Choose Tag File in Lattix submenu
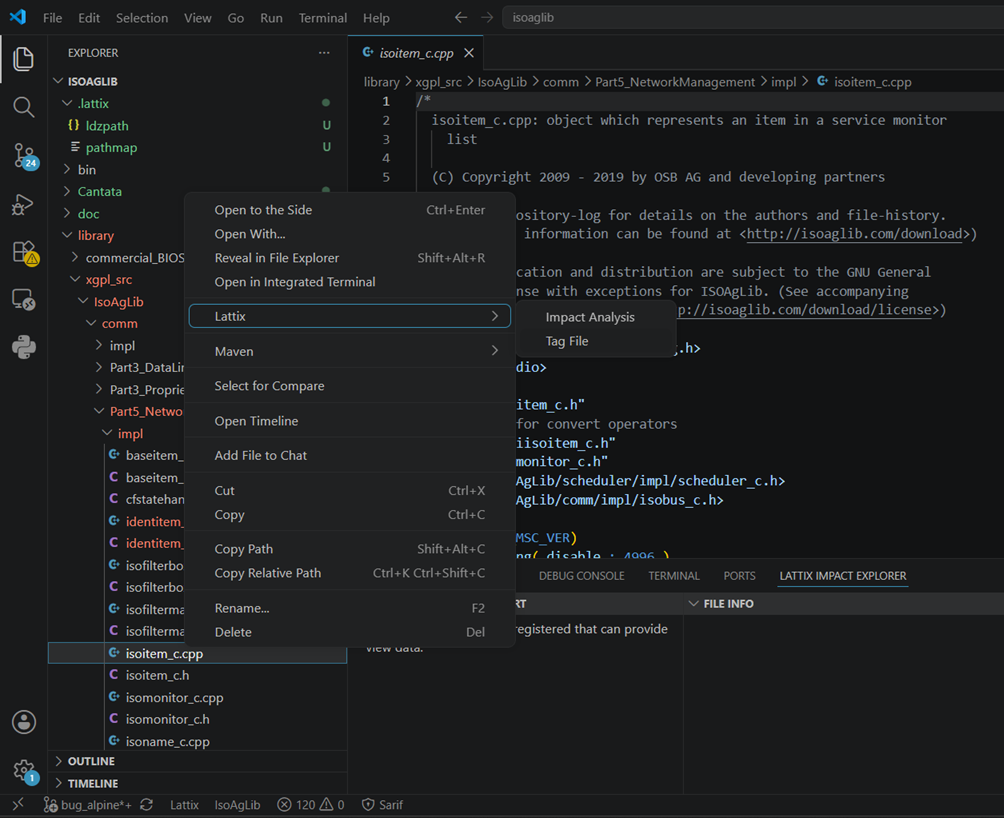The image size is (1004, 818). [595, 341]
